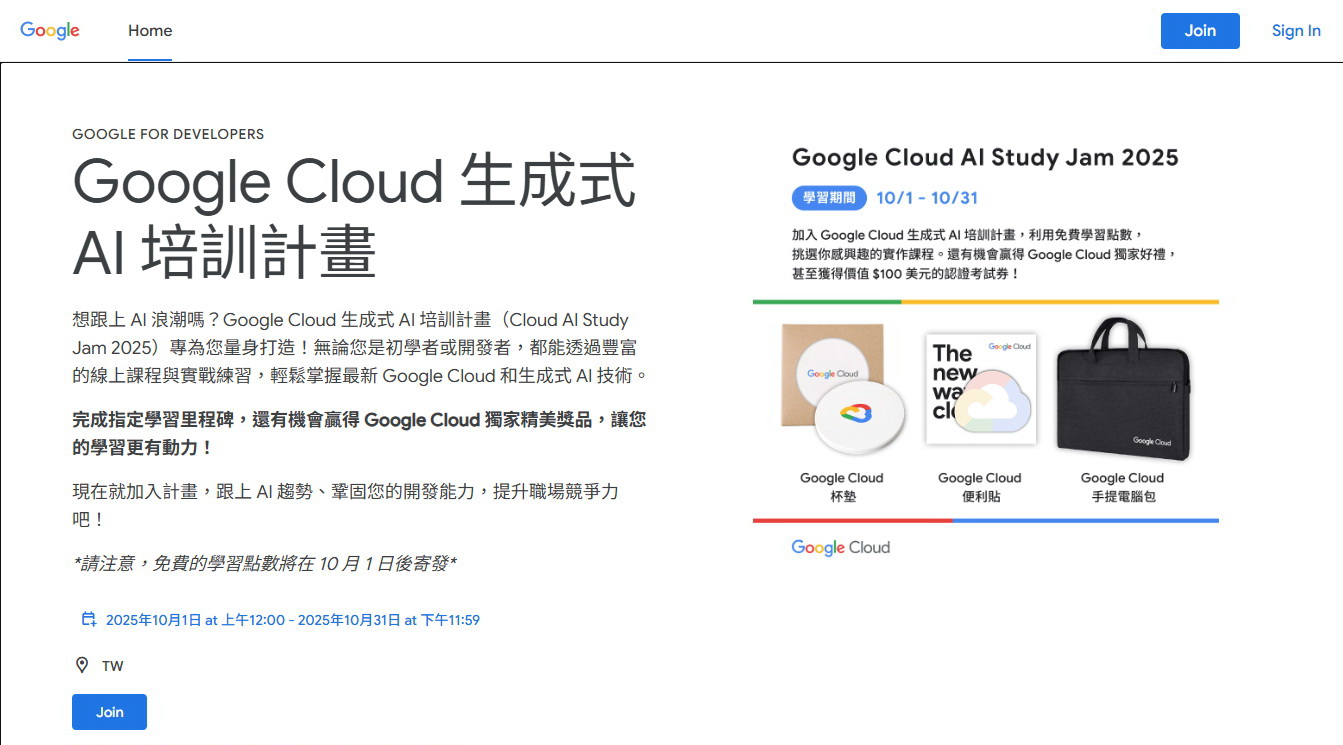
Task: Click the blue 學習期間 badge
Action: click(829, 198)
